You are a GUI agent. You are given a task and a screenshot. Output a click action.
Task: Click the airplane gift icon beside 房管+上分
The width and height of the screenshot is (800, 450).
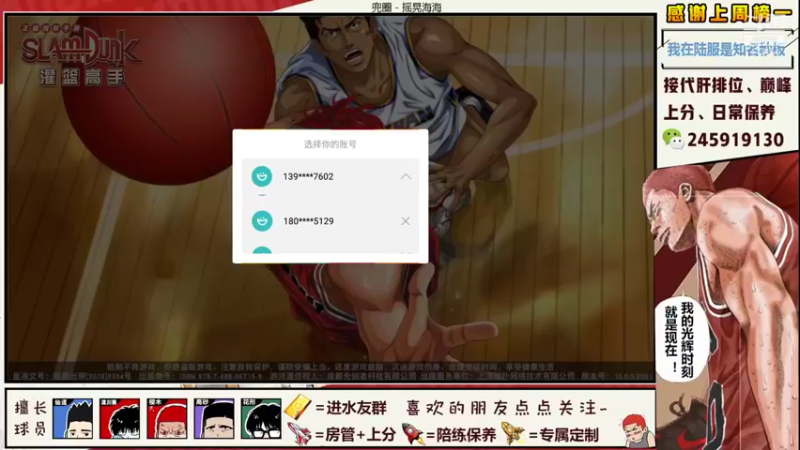pyautogui.click(x=299, y=434)
